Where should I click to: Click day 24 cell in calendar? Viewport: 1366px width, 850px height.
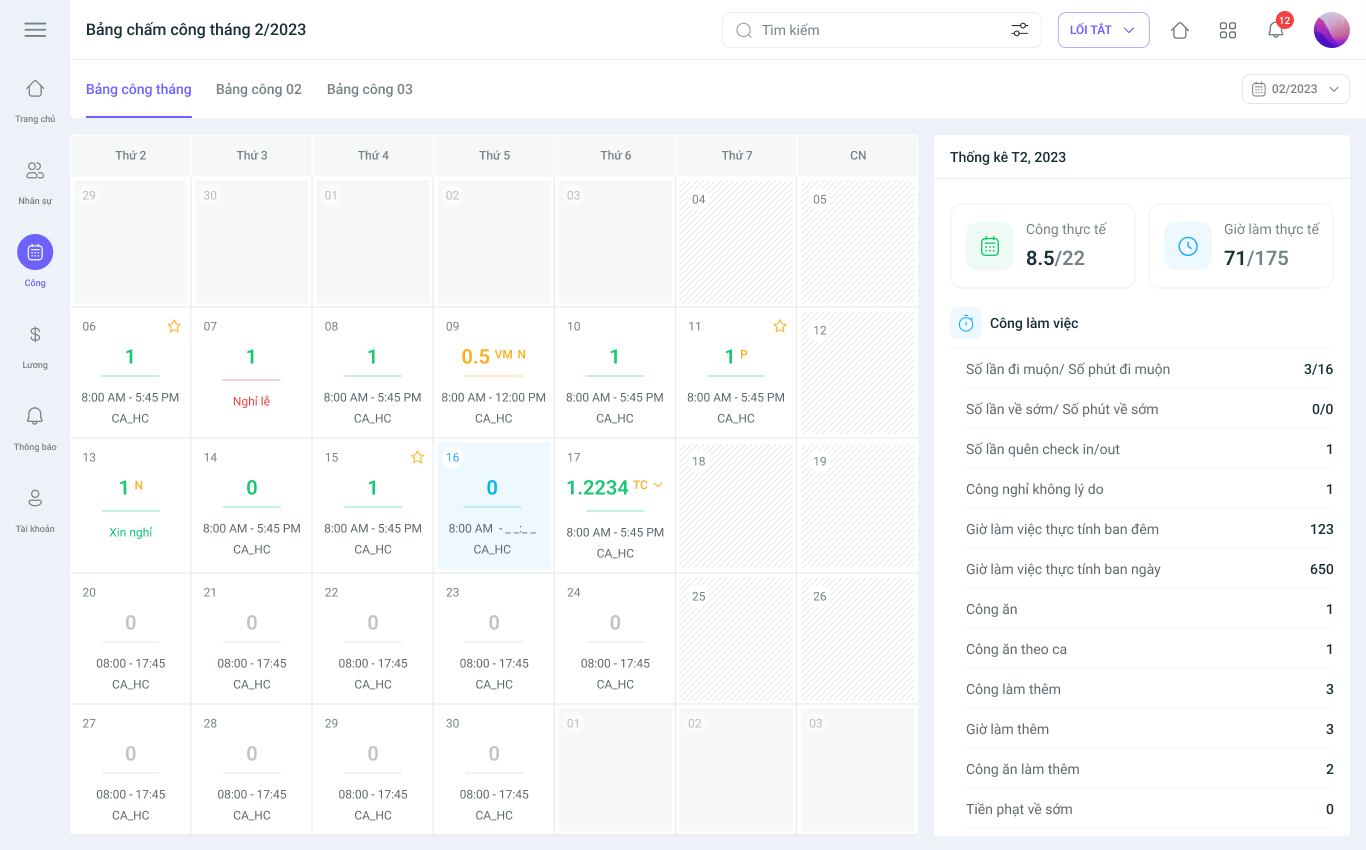click(x=615, y=639)
